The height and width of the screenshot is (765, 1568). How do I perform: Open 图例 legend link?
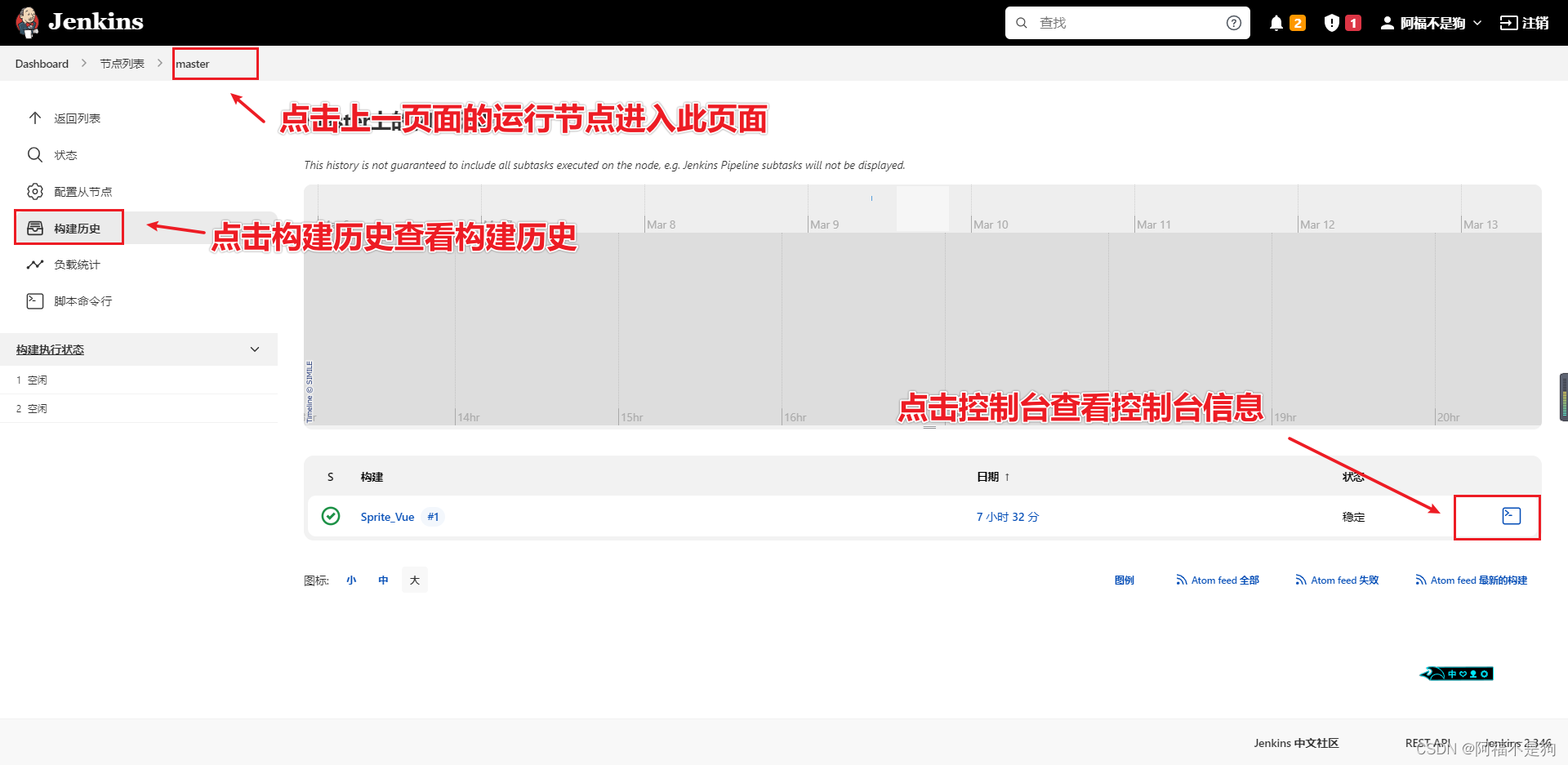[1124, 580]
